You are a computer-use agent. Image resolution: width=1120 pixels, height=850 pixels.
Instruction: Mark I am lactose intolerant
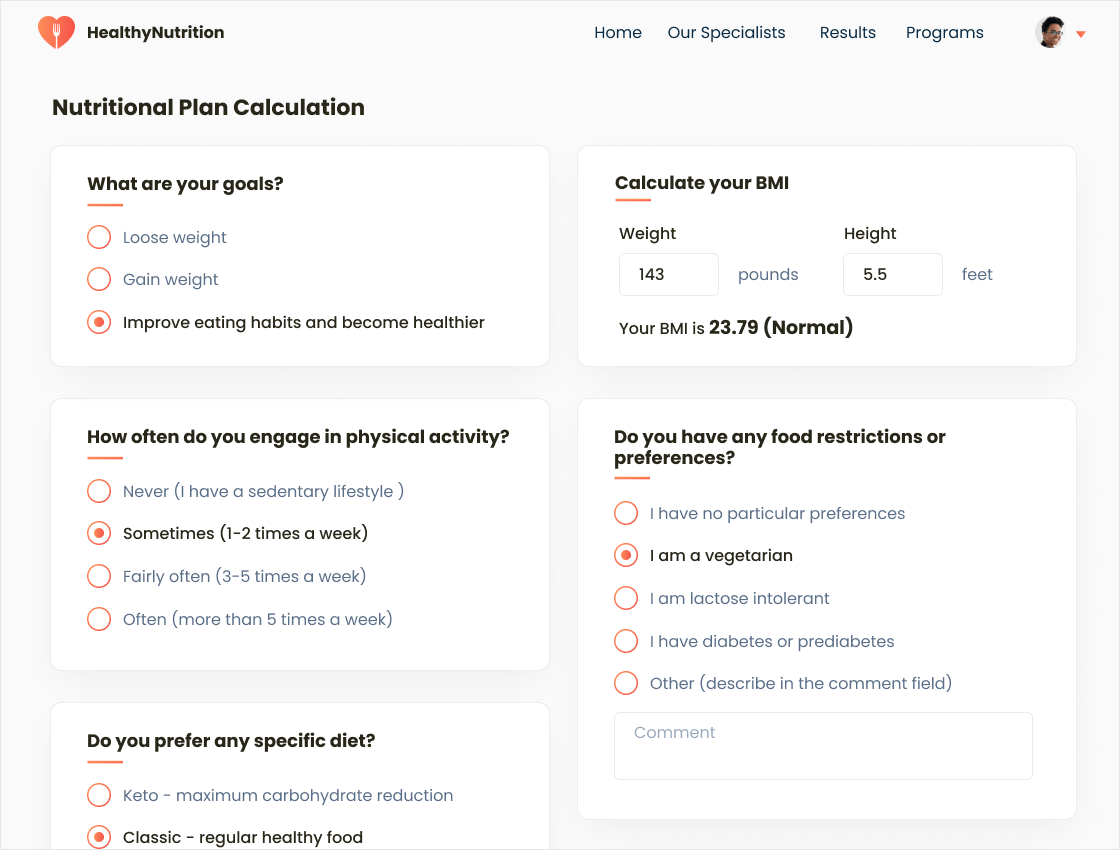(626, 598)
